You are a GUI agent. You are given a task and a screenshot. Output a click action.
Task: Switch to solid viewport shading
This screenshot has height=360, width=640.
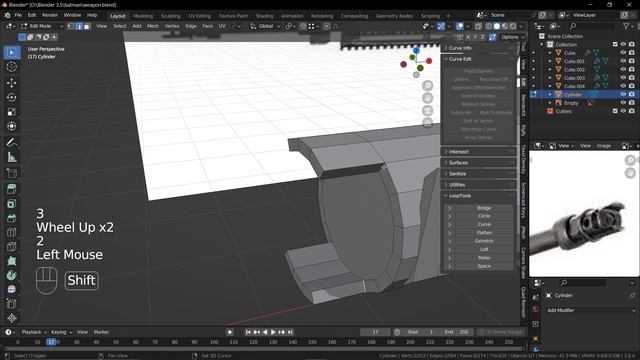click(x=497, y=26)
